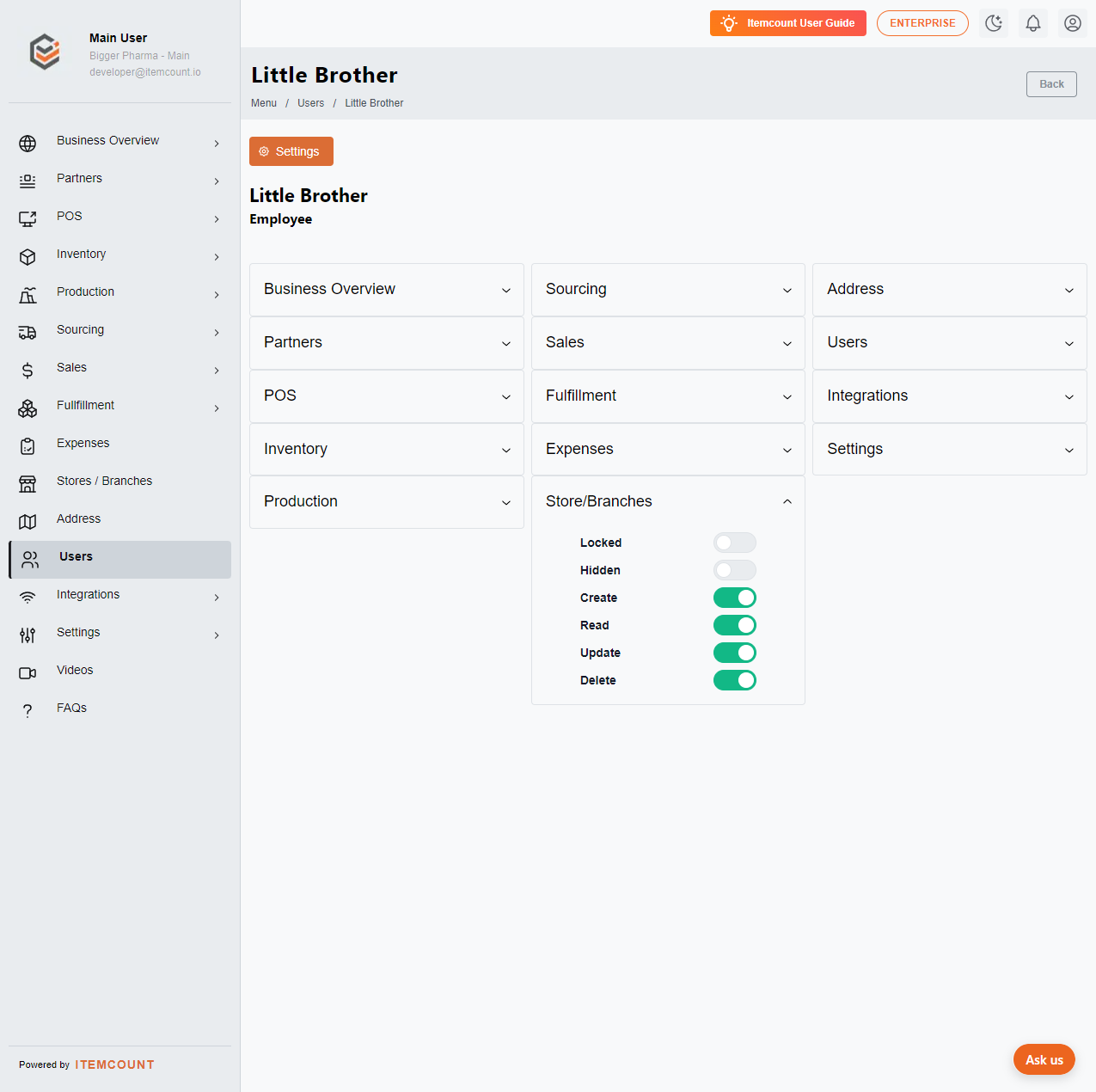The image size is (1096, 1092).
Task: Click the FAQs question mark icon
Action: coord(28,711)
